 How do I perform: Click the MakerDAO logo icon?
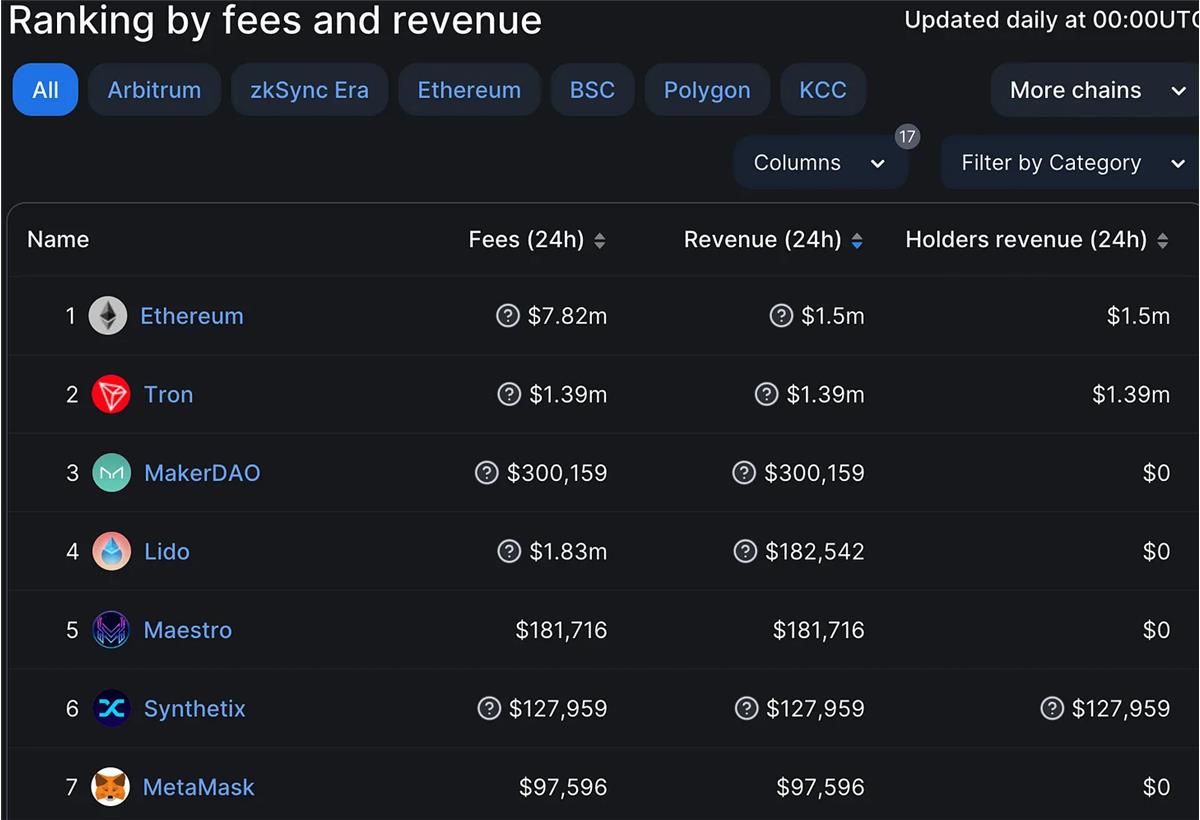coord(112,473)
